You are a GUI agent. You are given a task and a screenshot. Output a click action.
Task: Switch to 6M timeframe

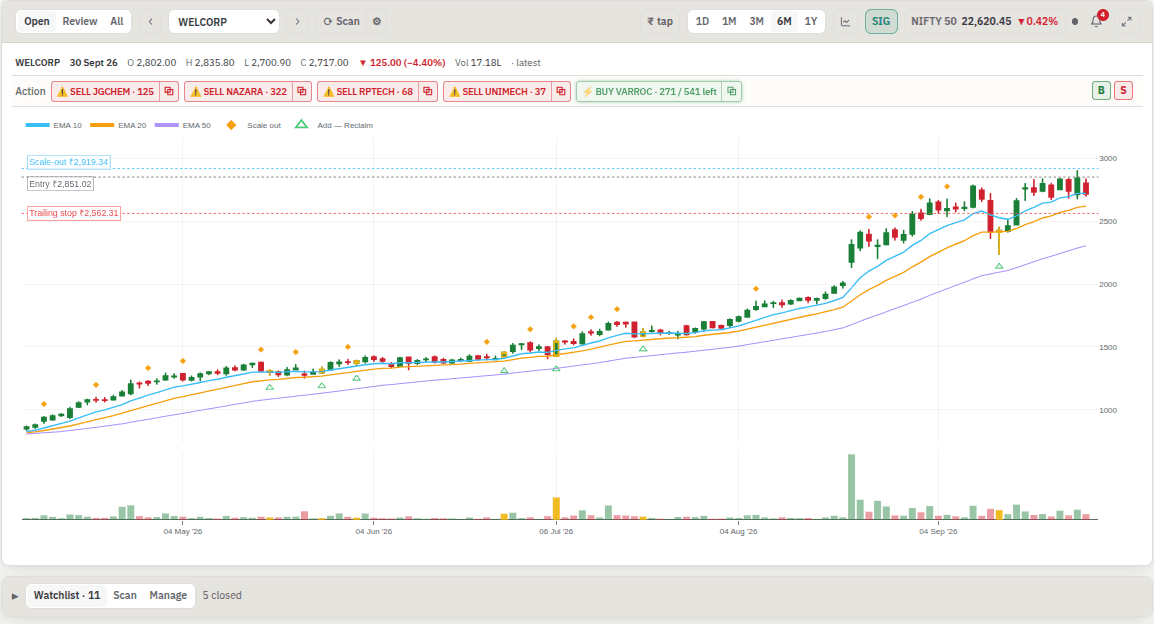tap(784, 21)
